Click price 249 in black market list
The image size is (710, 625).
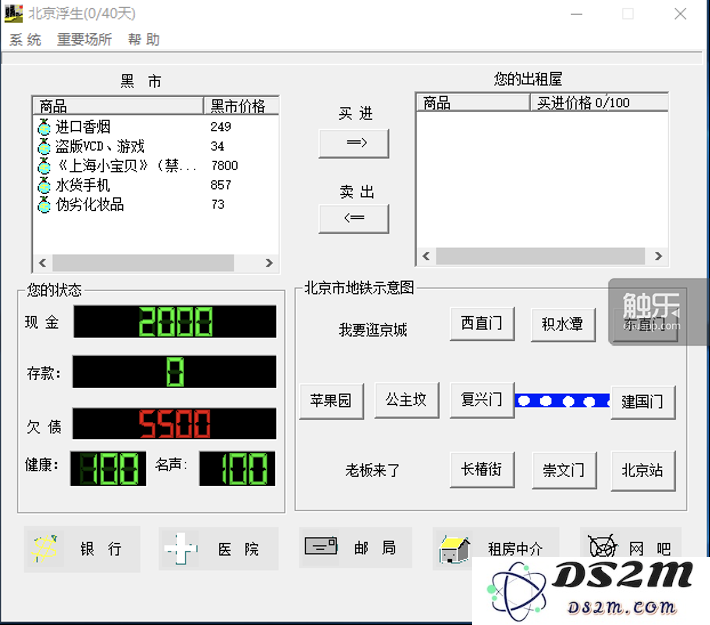click(x=221, y=127)
